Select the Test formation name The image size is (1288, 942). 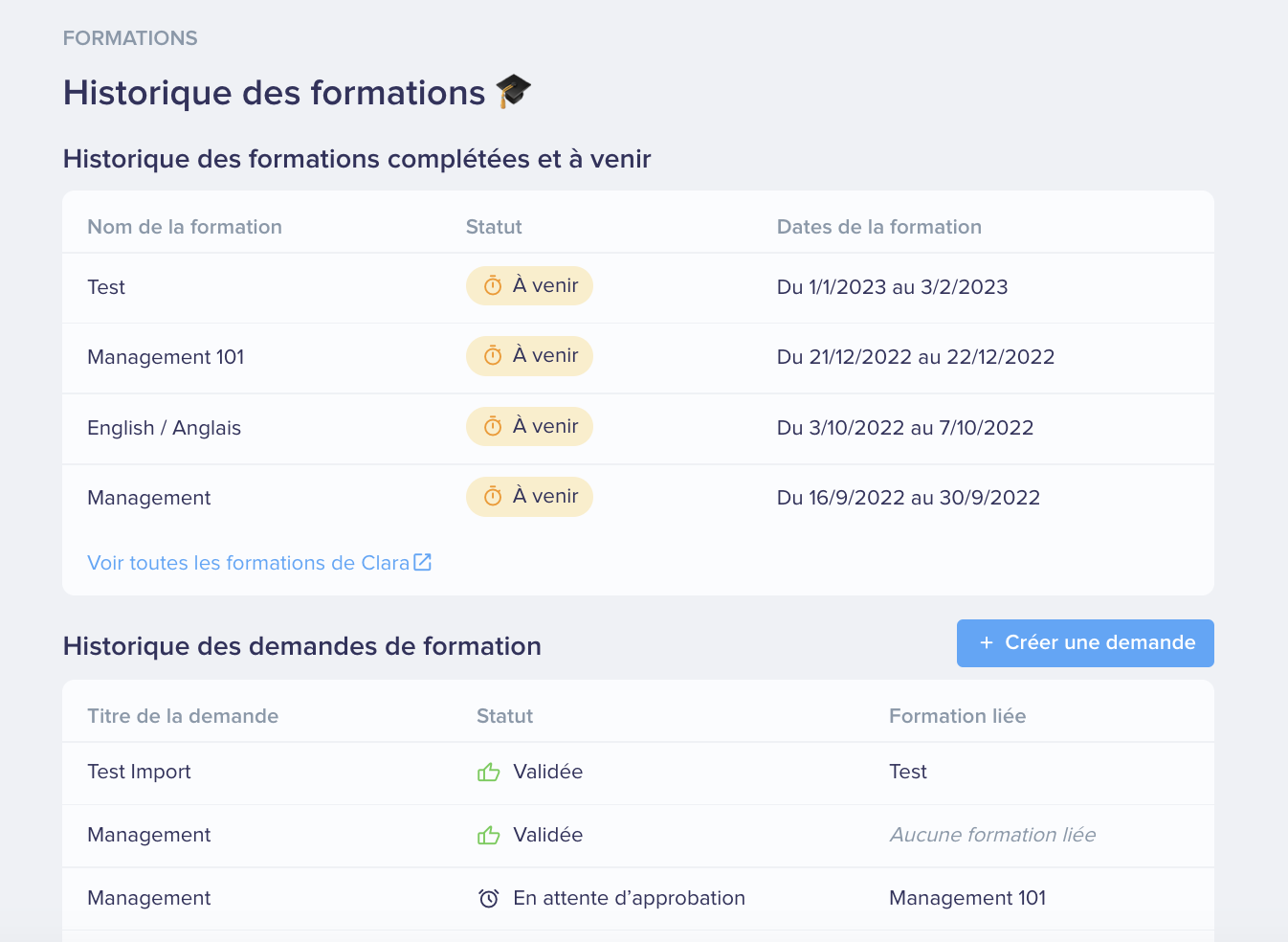[x=106, y=287]
